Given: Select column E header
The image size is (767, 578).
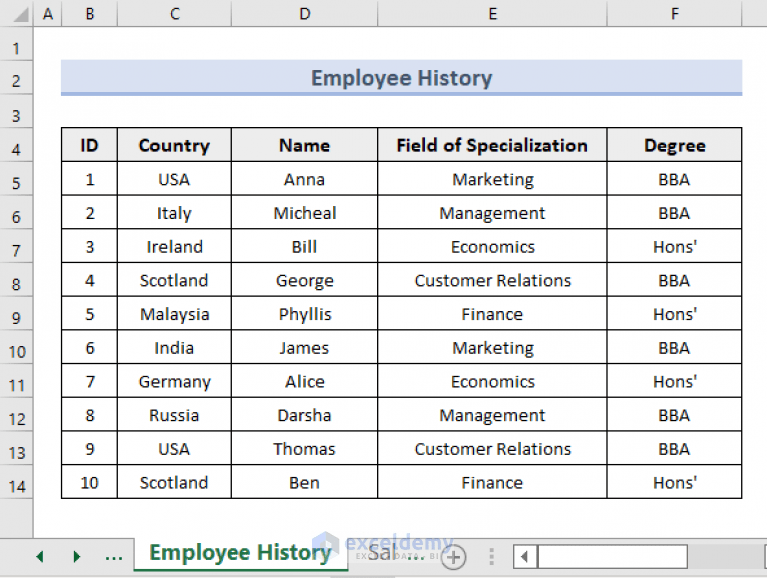Looking at the screenshot, I should 492,14.
